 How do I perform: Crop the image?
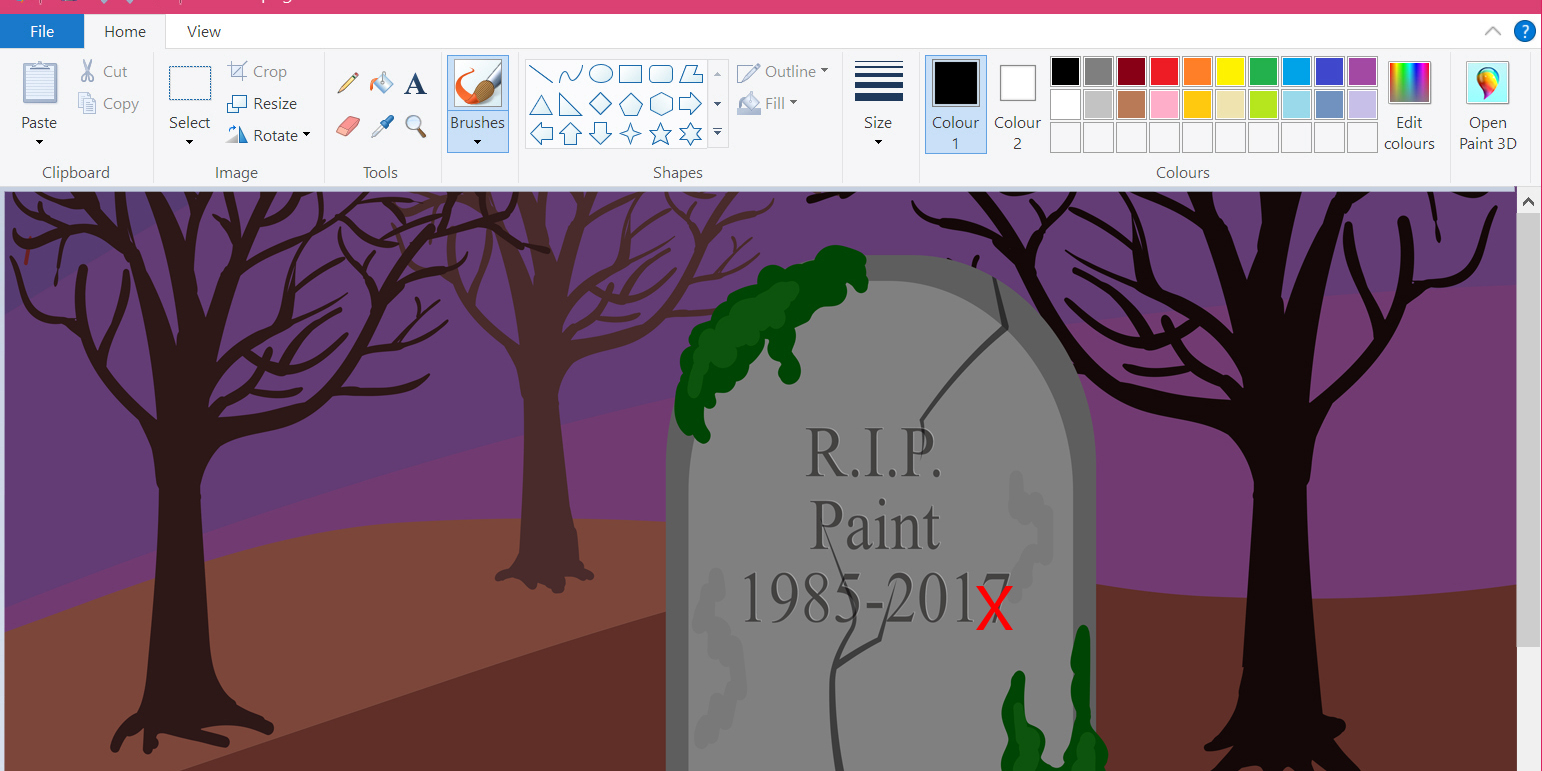(258, 72)
